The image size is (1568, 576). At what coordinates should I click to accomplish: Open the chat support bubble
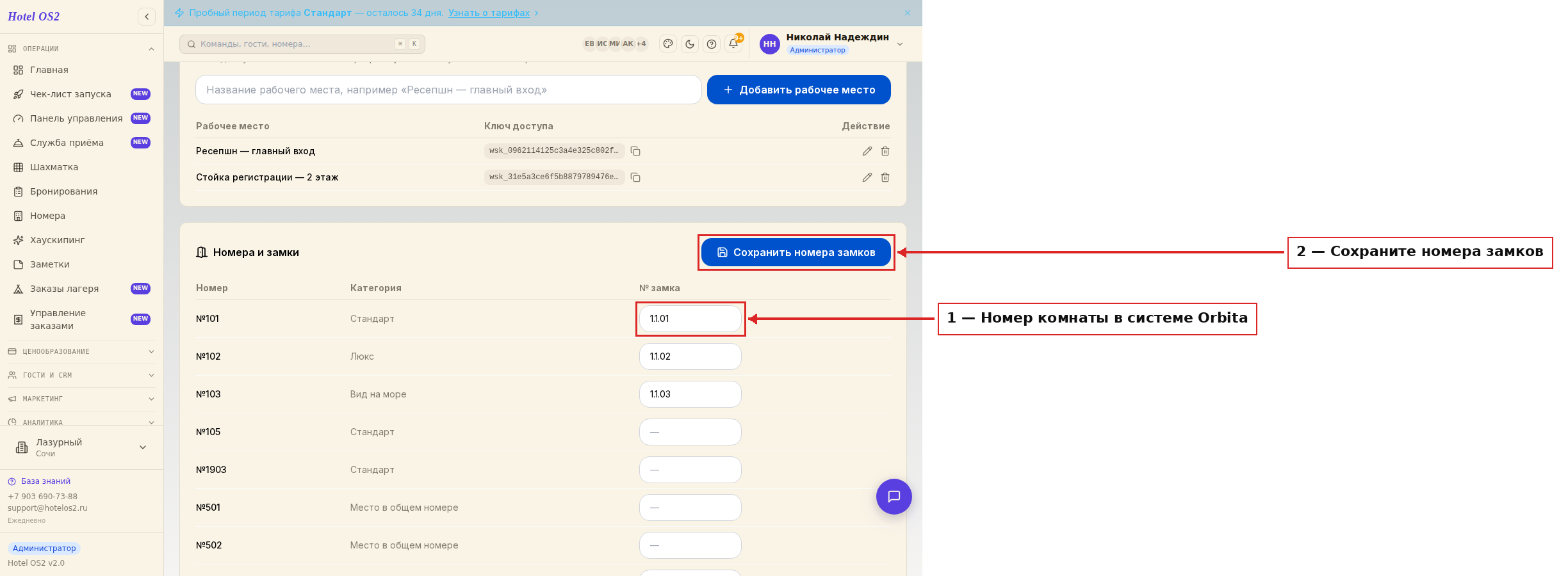(894, 497)
